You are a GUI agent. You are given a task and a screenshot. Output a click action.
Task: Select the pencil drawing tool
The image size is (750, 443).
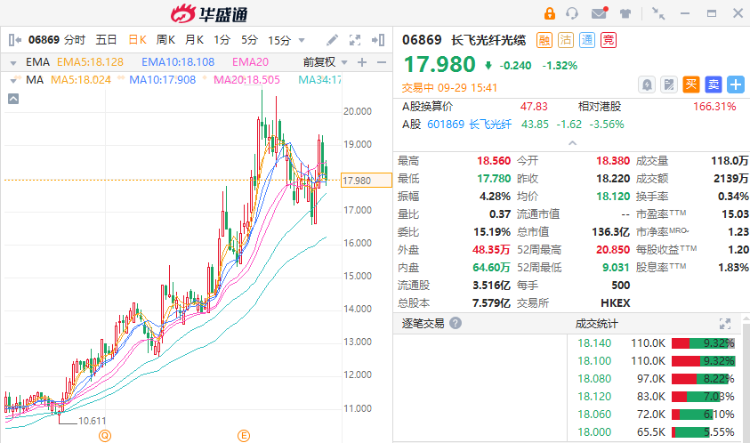pyautogui.click(x=332, y=40)
